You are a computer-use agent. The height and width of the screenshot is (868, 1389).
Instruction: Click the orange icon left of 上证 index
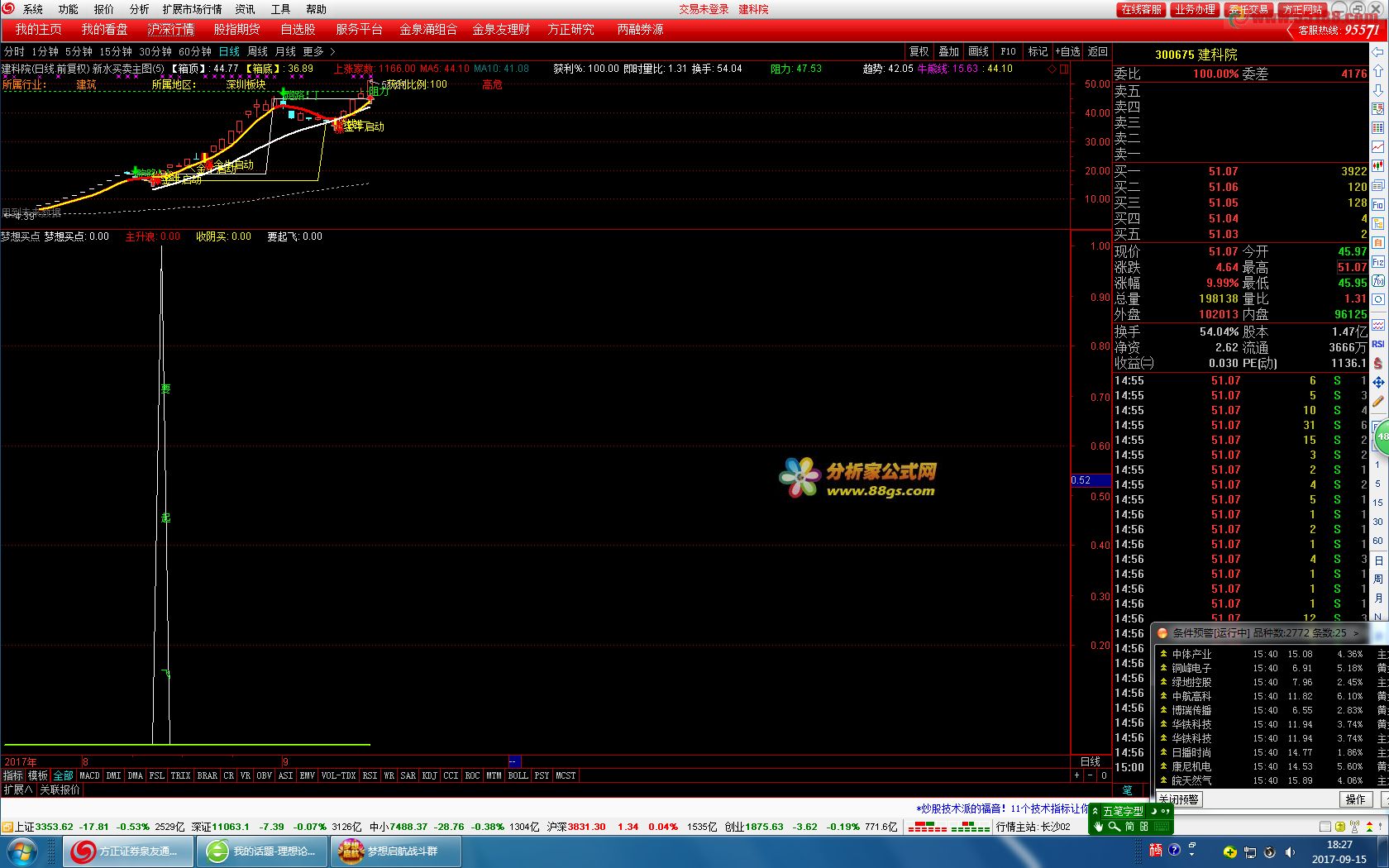point(7,827)
